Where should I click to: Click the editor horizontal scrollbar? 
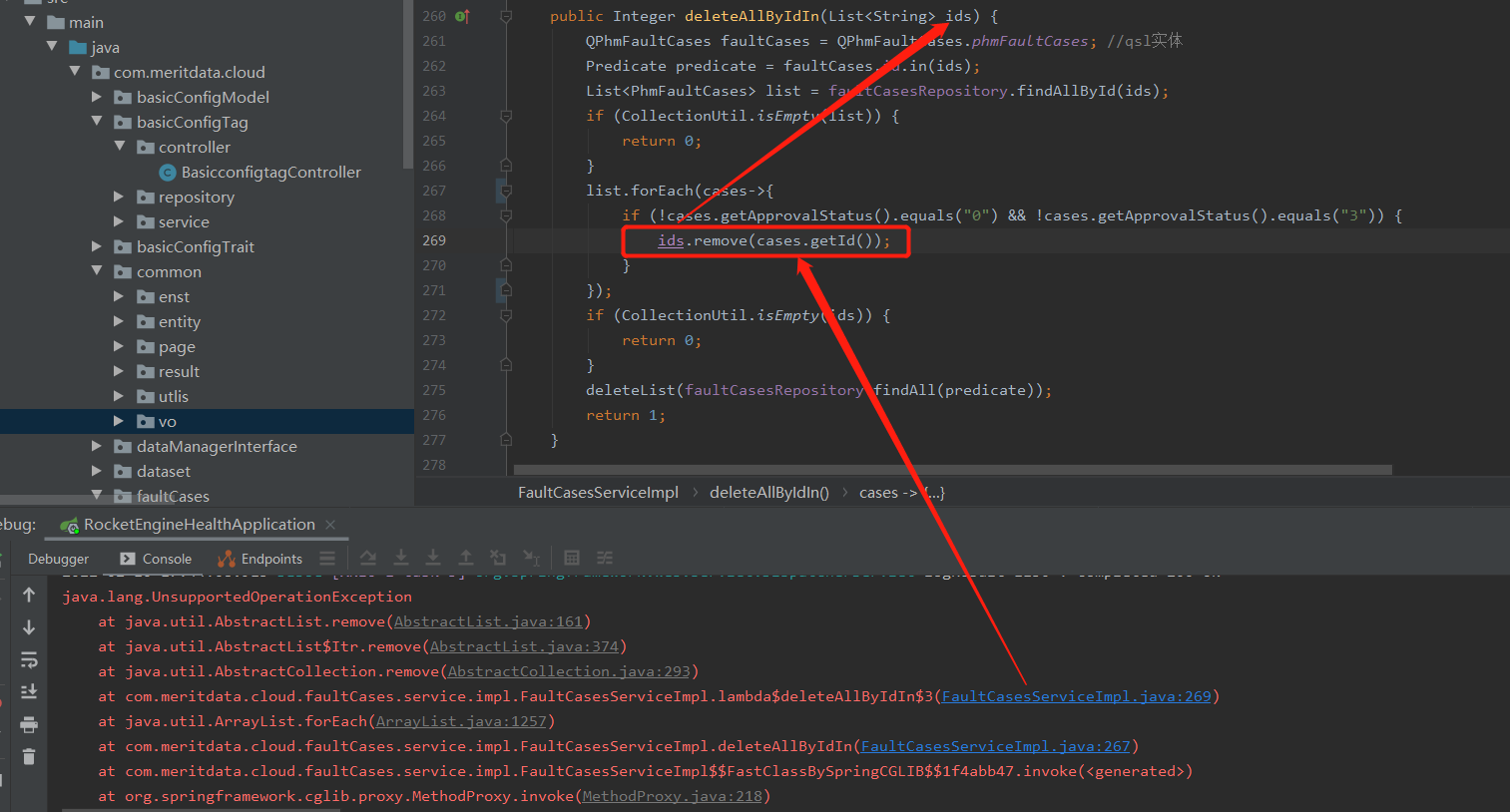point(952,469)
